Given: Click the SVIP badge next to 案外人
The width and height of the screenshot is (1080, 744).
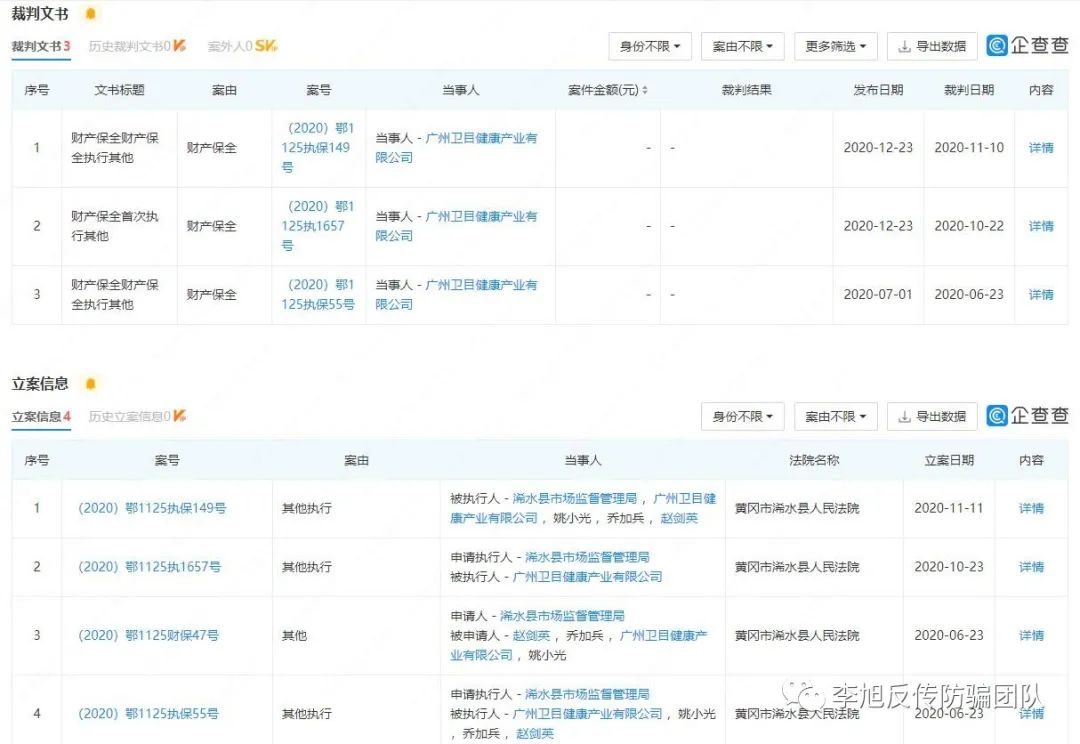Looking at the screenshot, I should (x=266, y=46).
